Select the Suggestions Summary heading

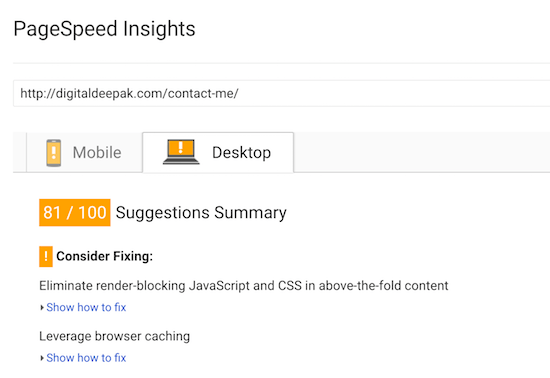coord(201,213)
